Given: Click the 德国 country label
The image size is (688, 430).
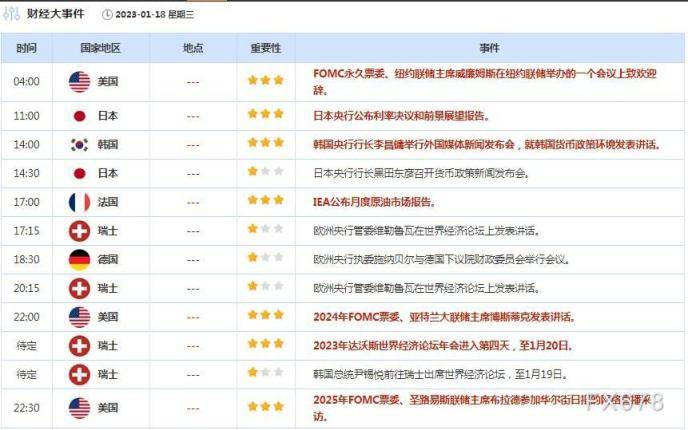Looking at the screenshot, I should click(108, 260).
